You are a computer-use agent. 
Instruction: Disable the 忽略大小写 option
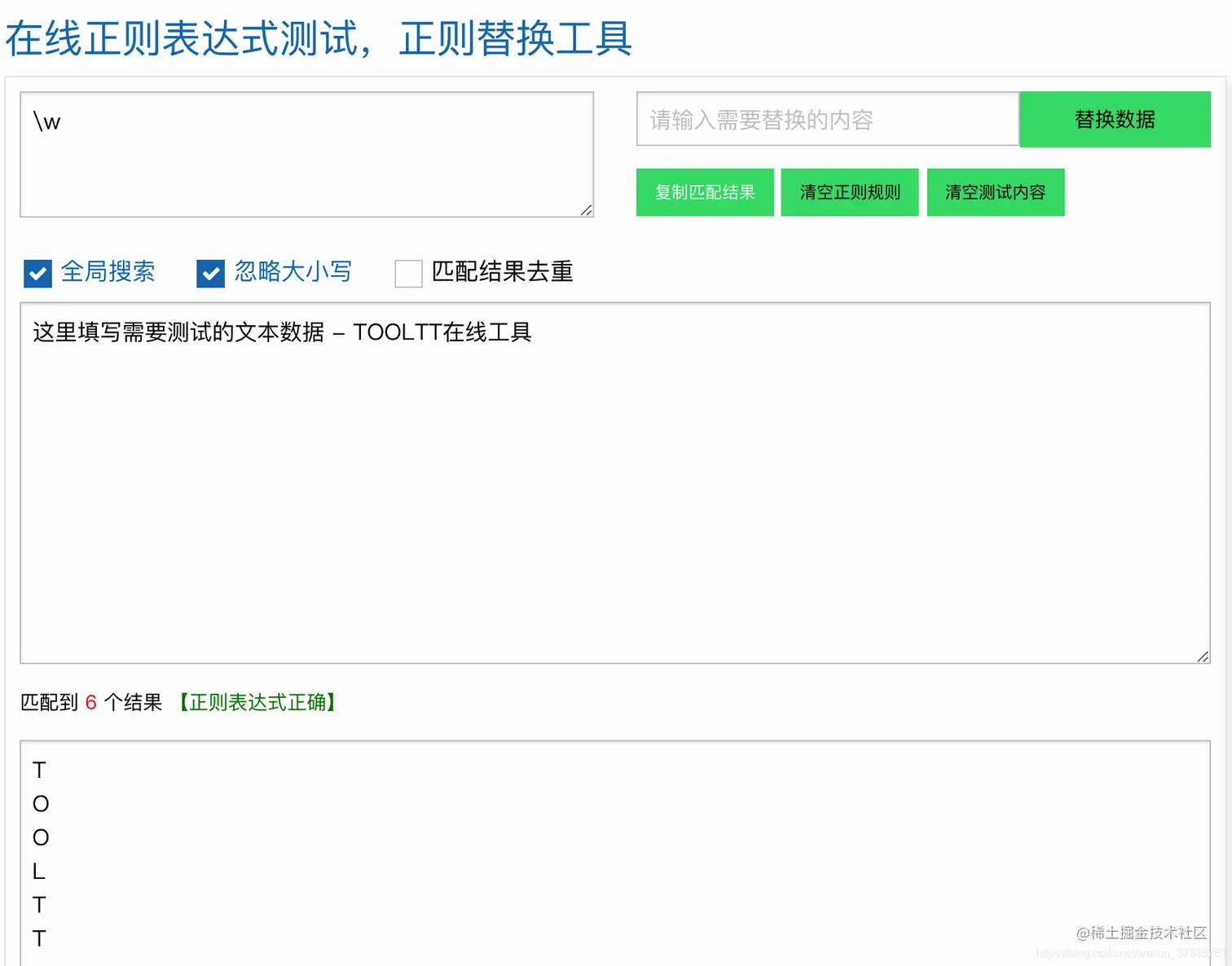point(210,273)
